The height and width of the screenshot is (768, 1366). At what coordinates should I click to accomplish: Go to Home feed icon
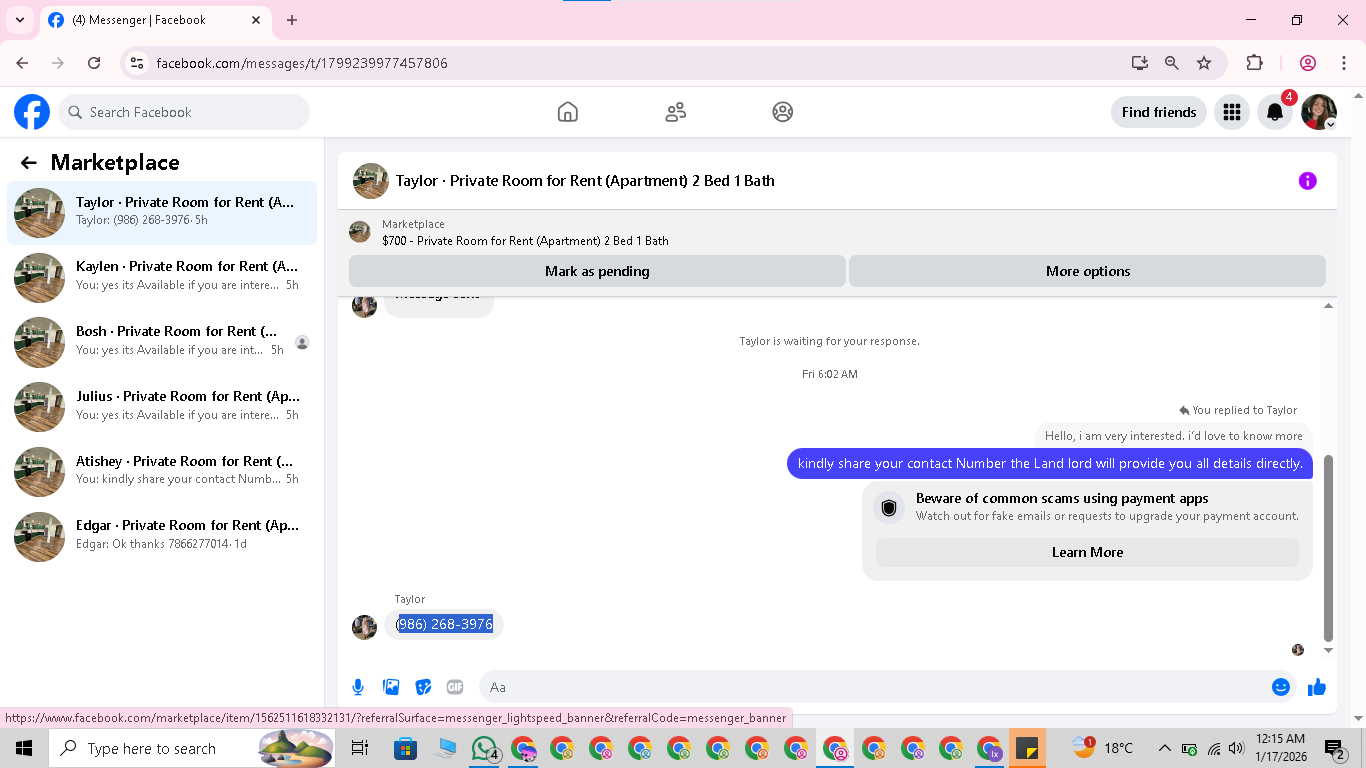click(x=567, y=112)
